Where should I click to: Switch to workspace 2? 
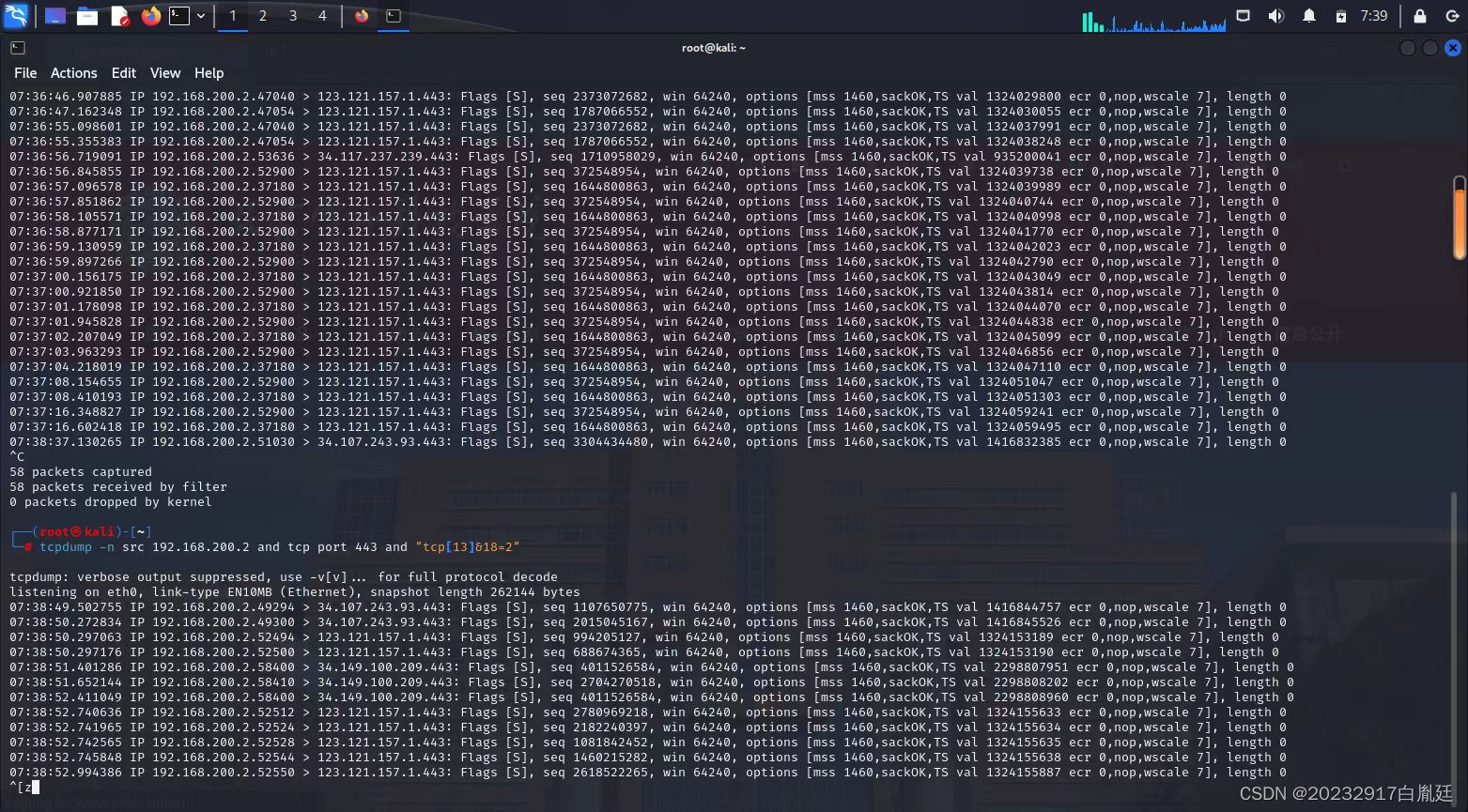point(263,16)
